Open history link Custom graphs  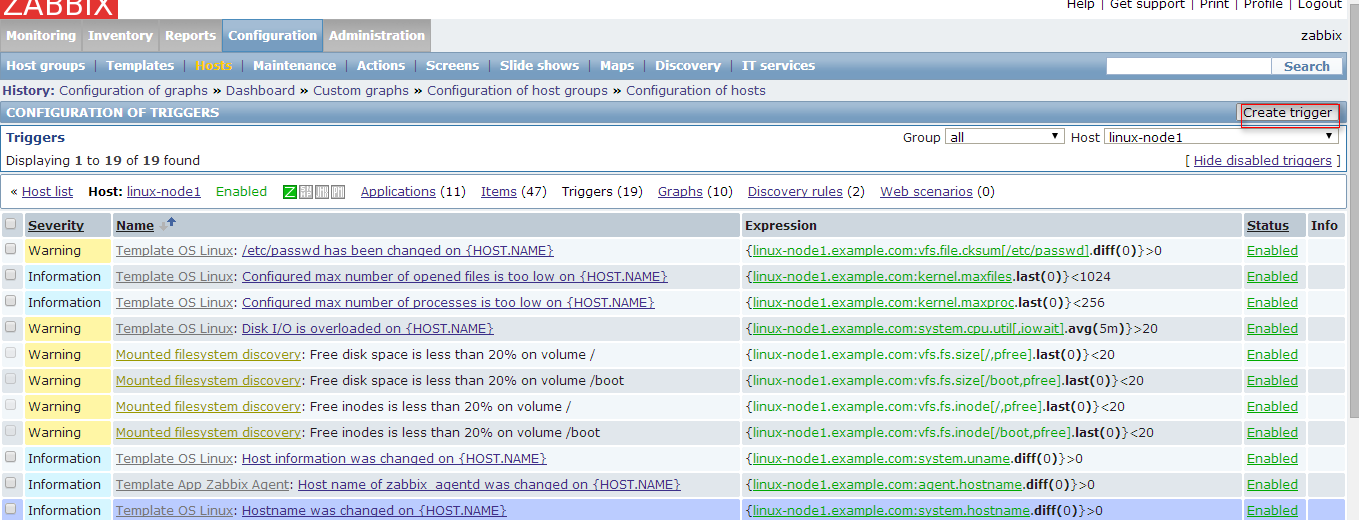tap(361, 90)
